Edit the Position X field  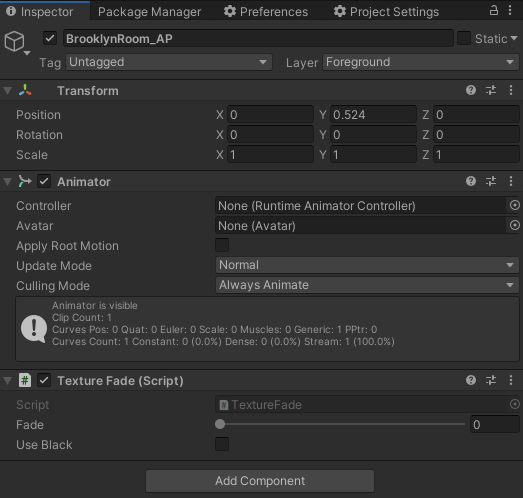(271, 114)
